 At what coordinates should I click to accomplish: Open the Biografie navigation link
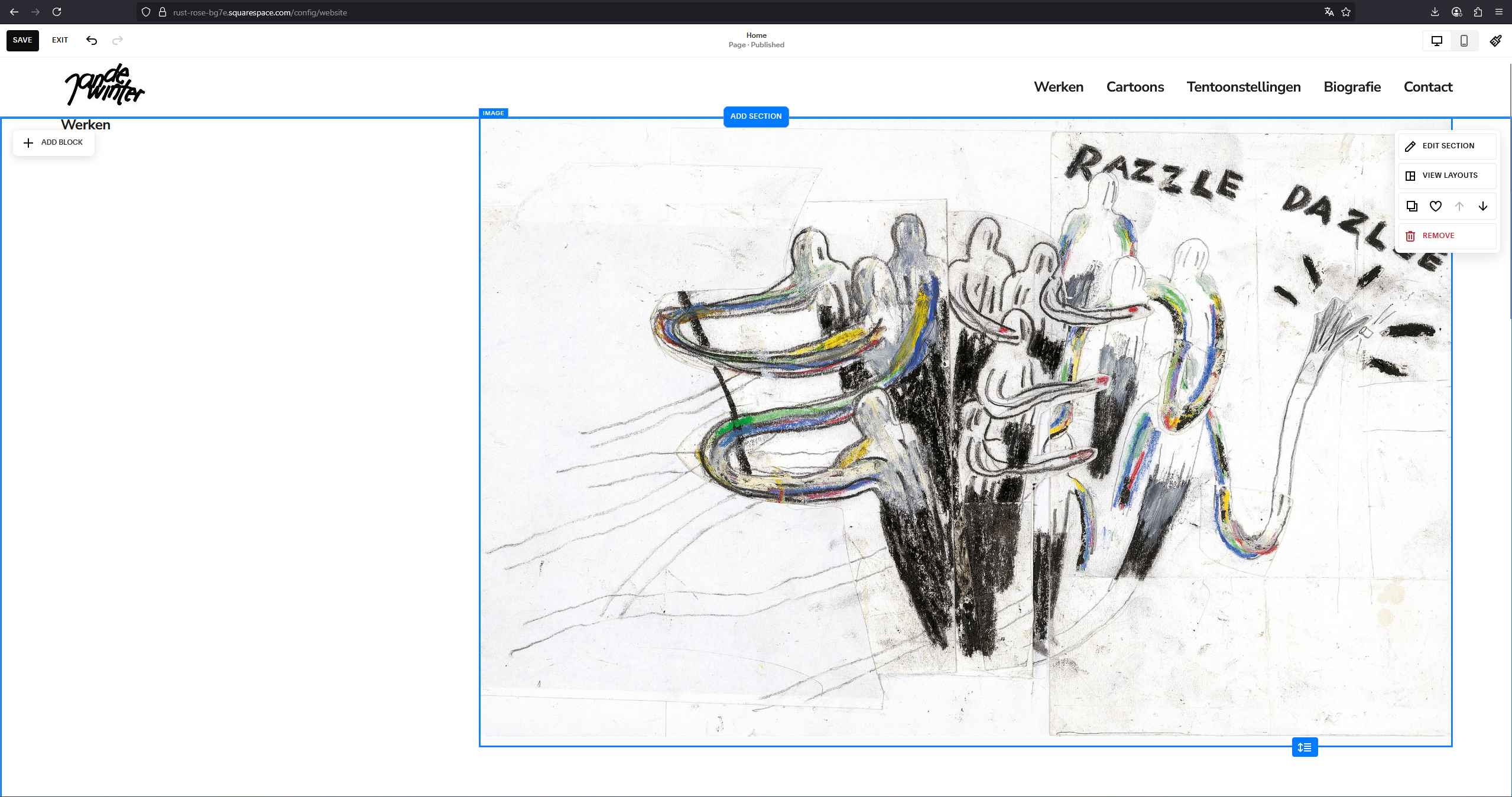[1352, 87]
